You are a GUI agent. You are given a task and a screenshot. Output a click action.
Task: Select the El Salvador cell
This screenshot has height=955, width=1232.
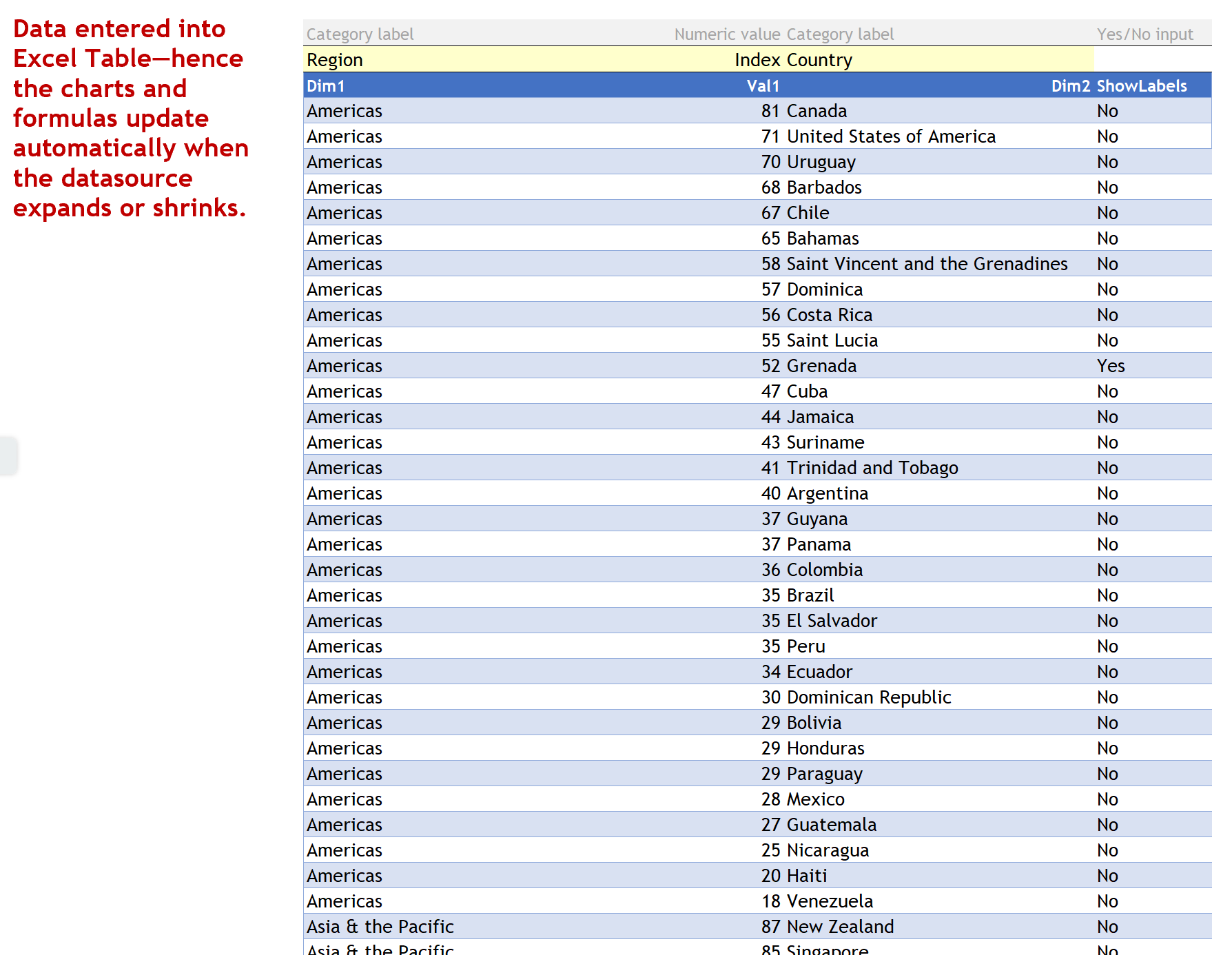938,621
